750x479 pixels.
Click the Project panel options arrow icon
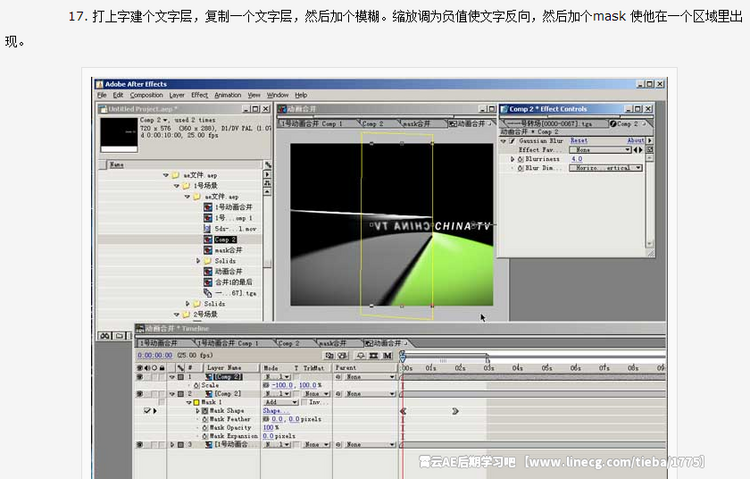tap(267, 174)
